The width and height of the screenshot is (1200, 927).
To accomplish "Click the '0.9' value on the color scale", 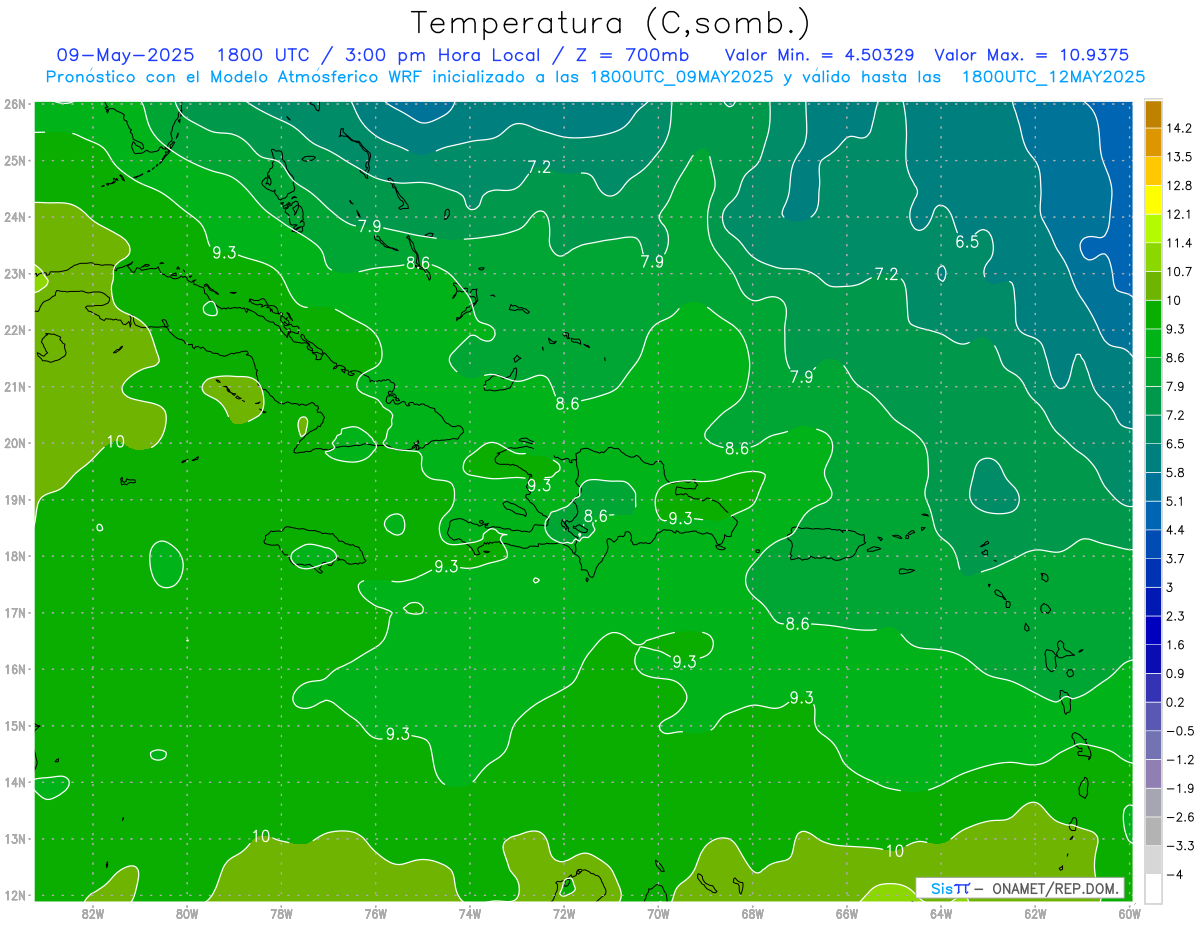I will point(1176,673).
